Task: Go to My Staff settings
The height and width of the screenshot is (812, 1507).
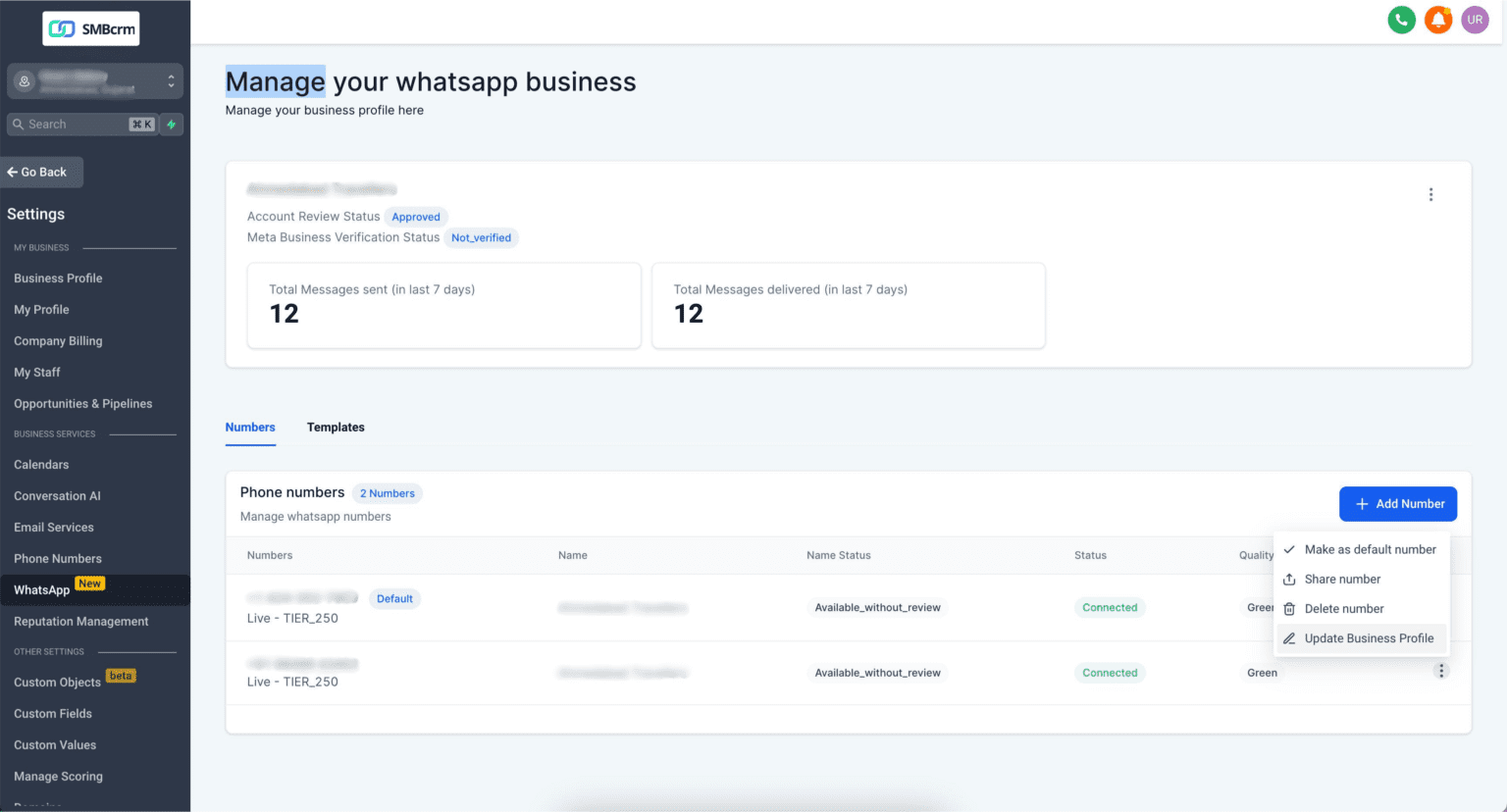Action: click(x=37, y=373)
